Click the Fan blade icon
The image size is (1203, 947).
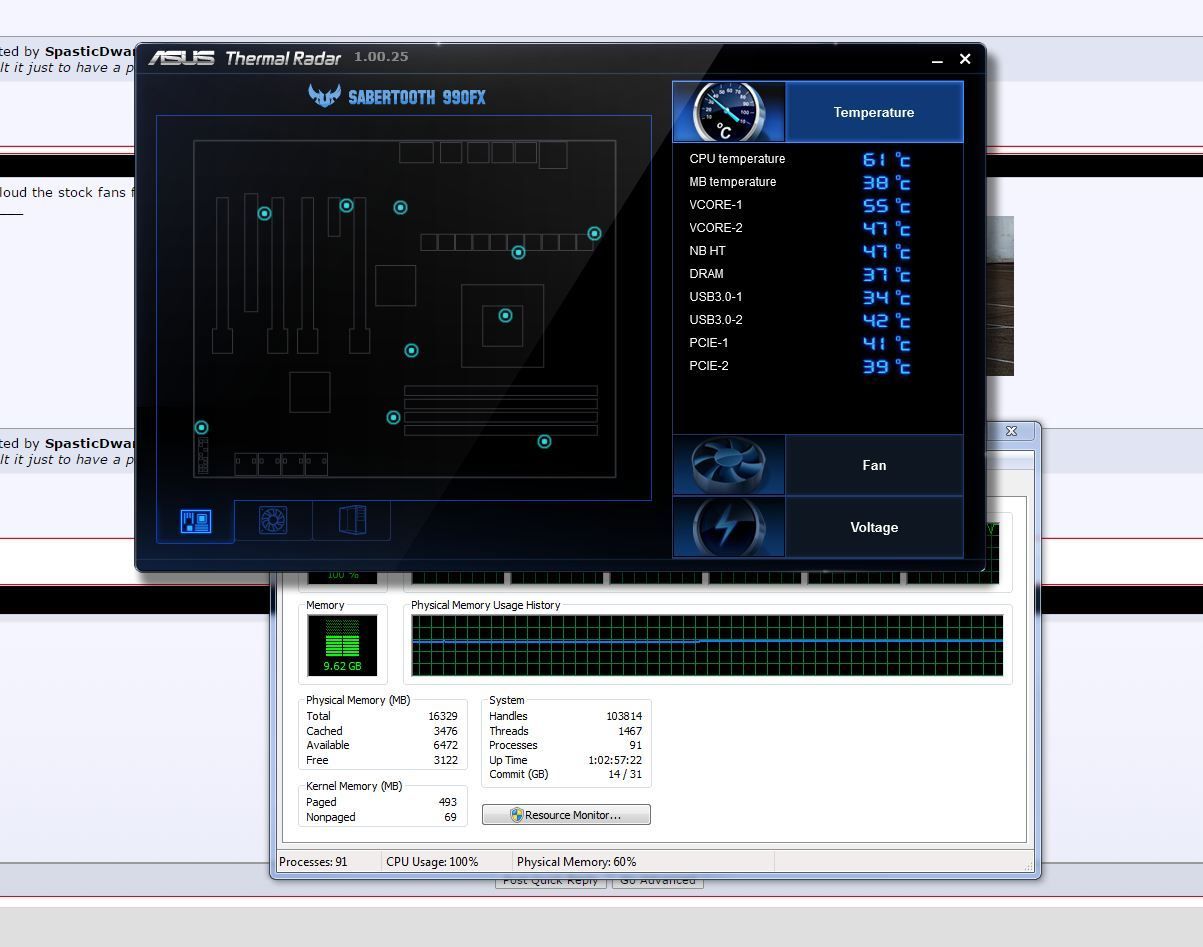pyautogui.click(x=729, y=465)
